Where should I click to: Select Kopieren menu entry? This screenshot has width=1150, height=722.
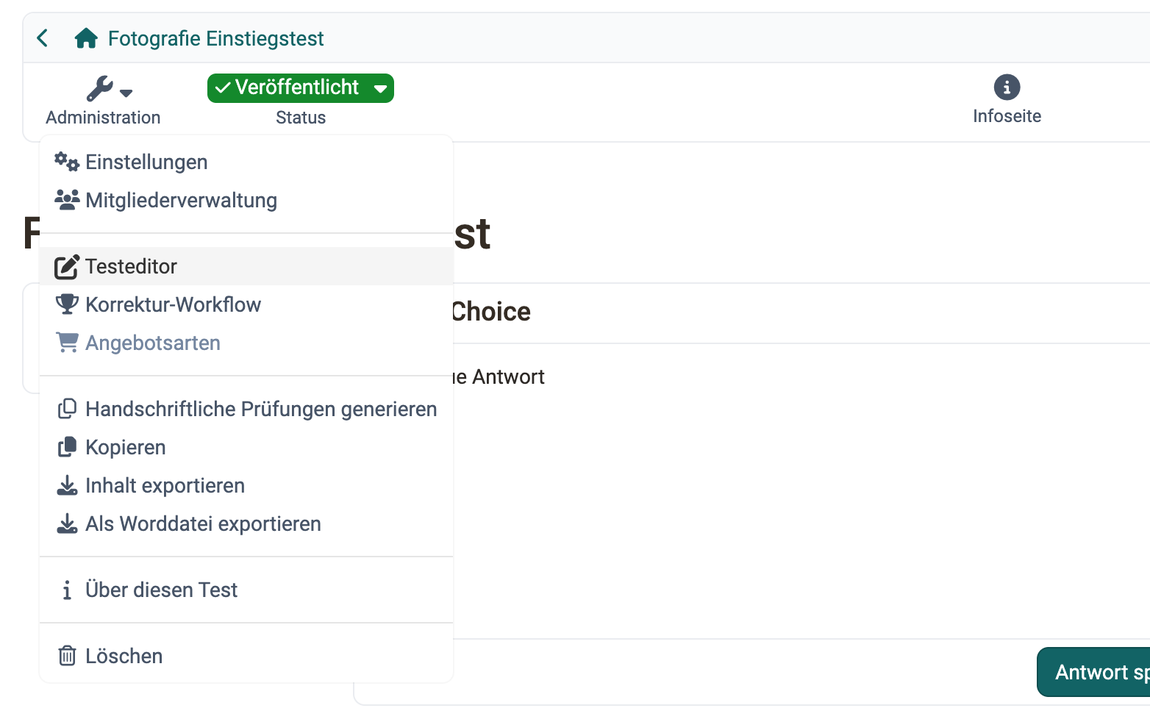pos(246,447)
